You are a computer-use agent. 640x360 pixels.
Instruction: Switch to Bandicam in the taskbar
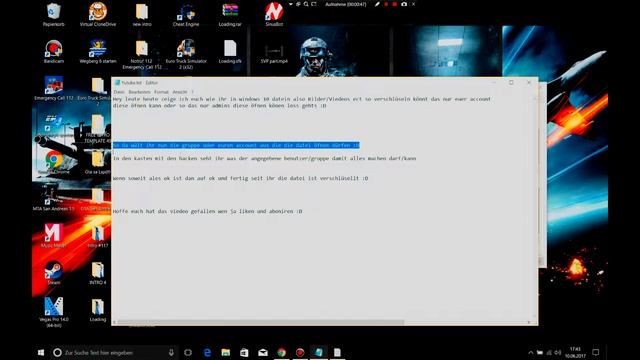(300, 352)
